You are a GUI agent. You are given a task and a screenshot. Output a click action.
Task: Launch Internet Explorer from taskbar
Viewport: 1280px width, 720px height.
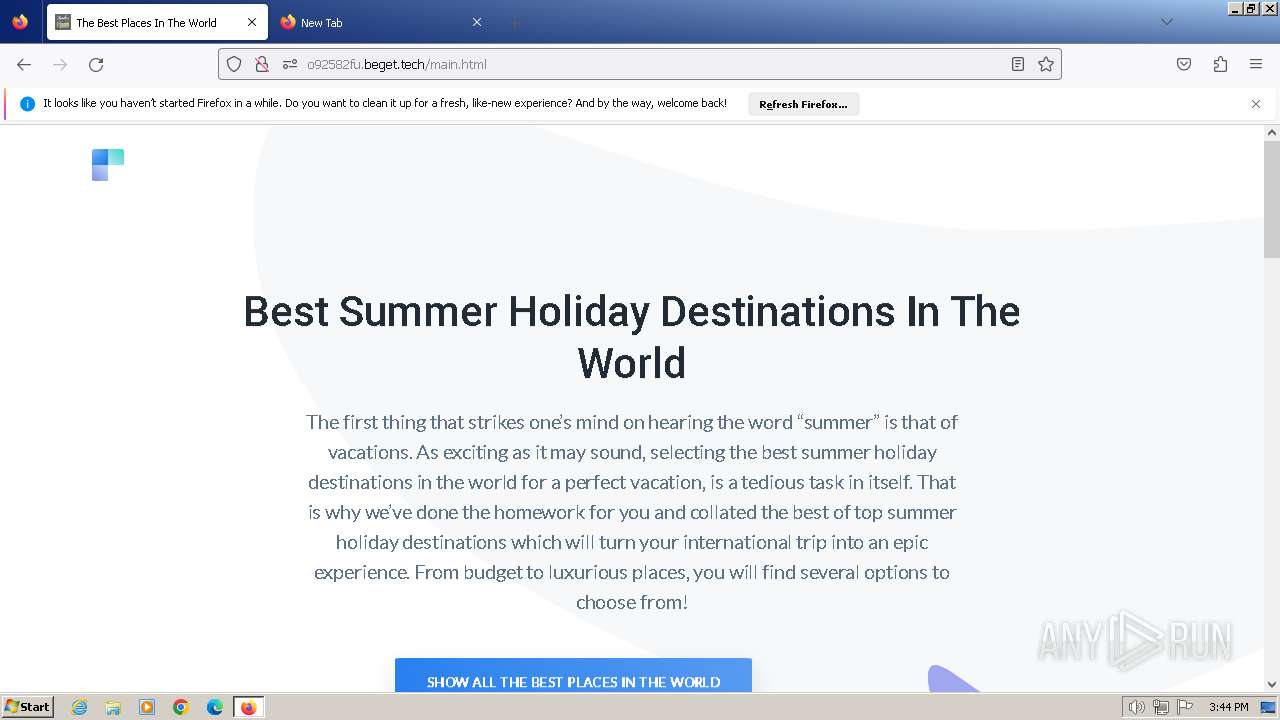80,707
